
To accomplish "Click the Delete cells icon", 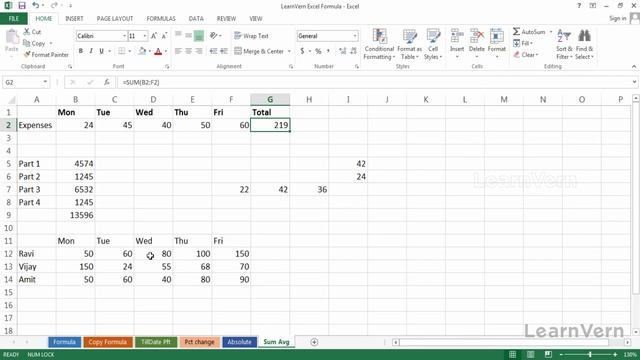I will click(476, 37).
